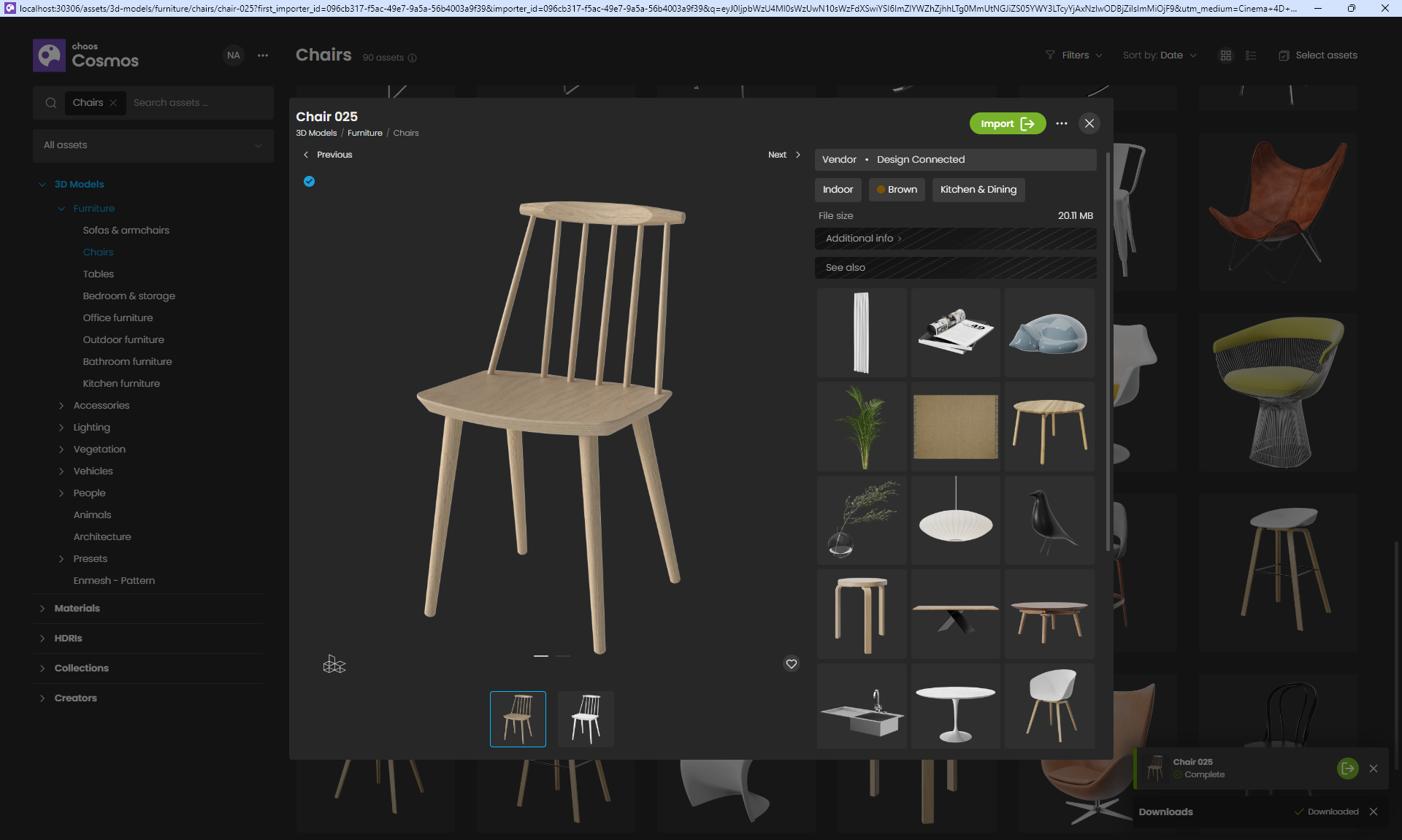This screenshot has width=1402, height=840.
Task: Open the 3D wireframe preview icon
Action: click(x=334, y=664)
